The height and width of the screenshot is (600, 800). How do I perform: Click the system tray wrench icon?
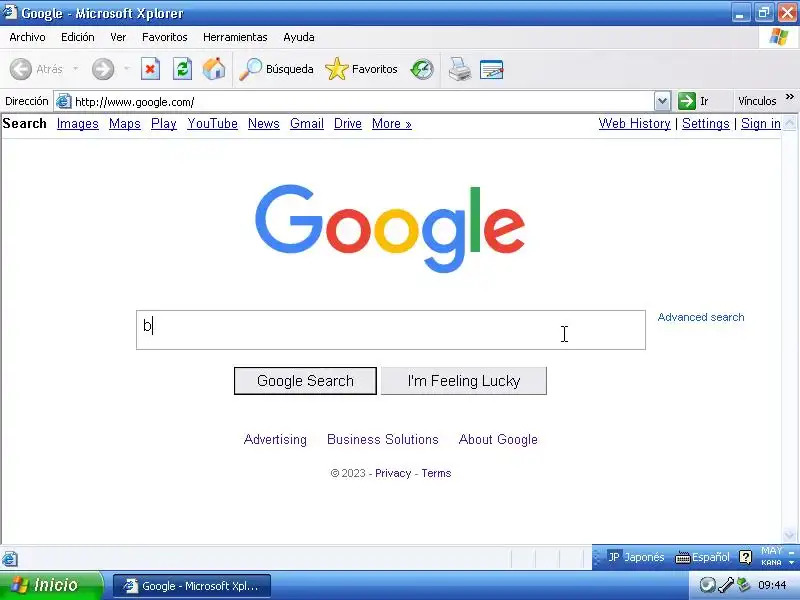726,585
